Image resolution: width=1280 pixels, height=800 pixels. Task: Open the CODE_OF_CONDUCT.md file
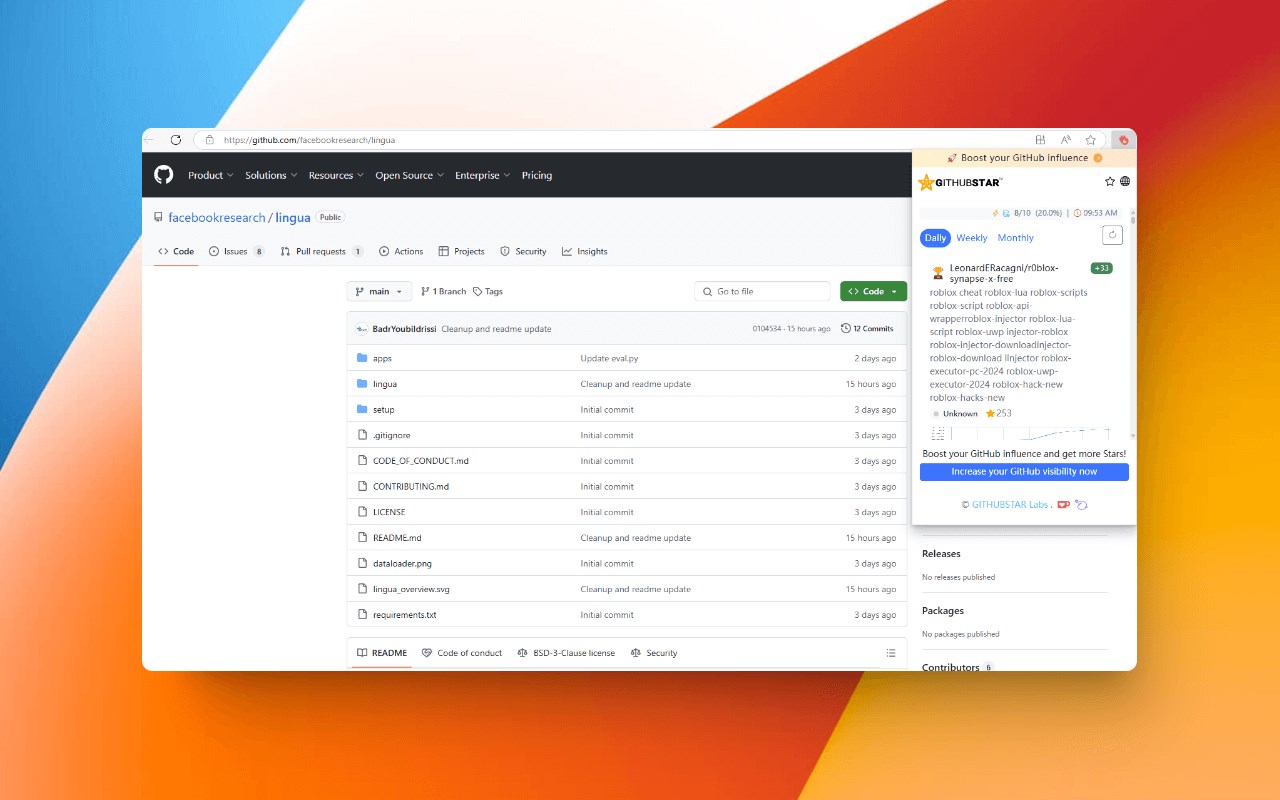(421, 461)
